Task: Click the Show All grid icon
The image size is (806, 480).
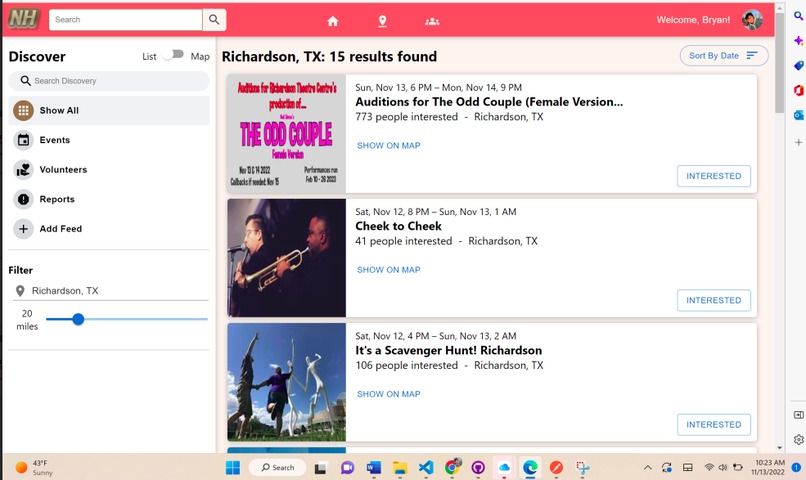Action: 24,110
